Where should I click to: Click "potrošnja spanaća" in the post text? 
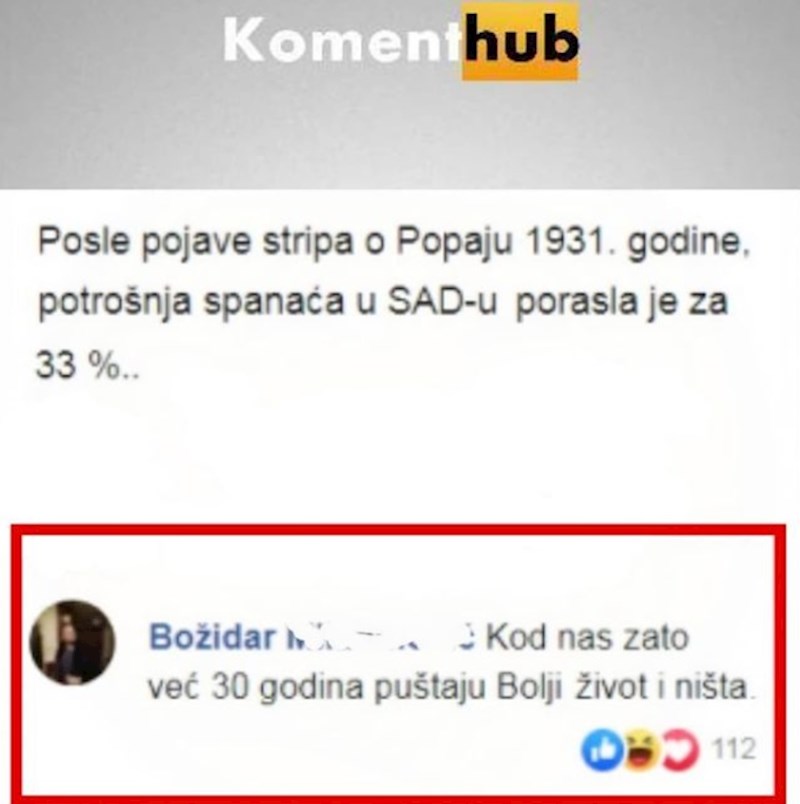pos(191,303)
